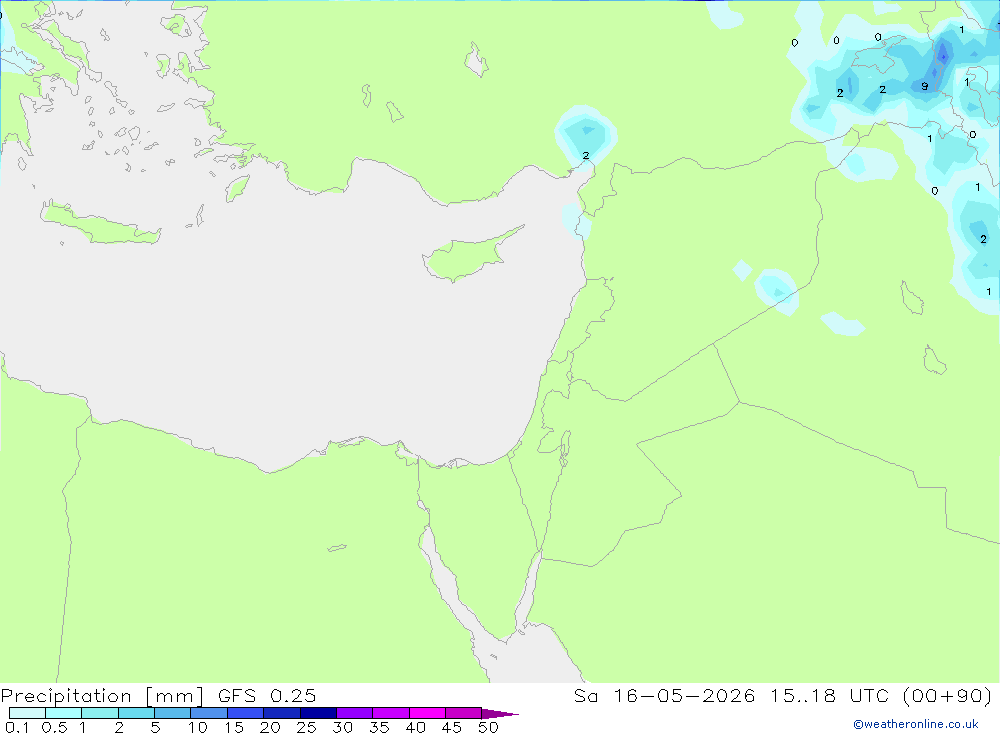Select the 2–5 mm legend color box
Viewport: 1000px width, 733px height.
pos(136,713)
